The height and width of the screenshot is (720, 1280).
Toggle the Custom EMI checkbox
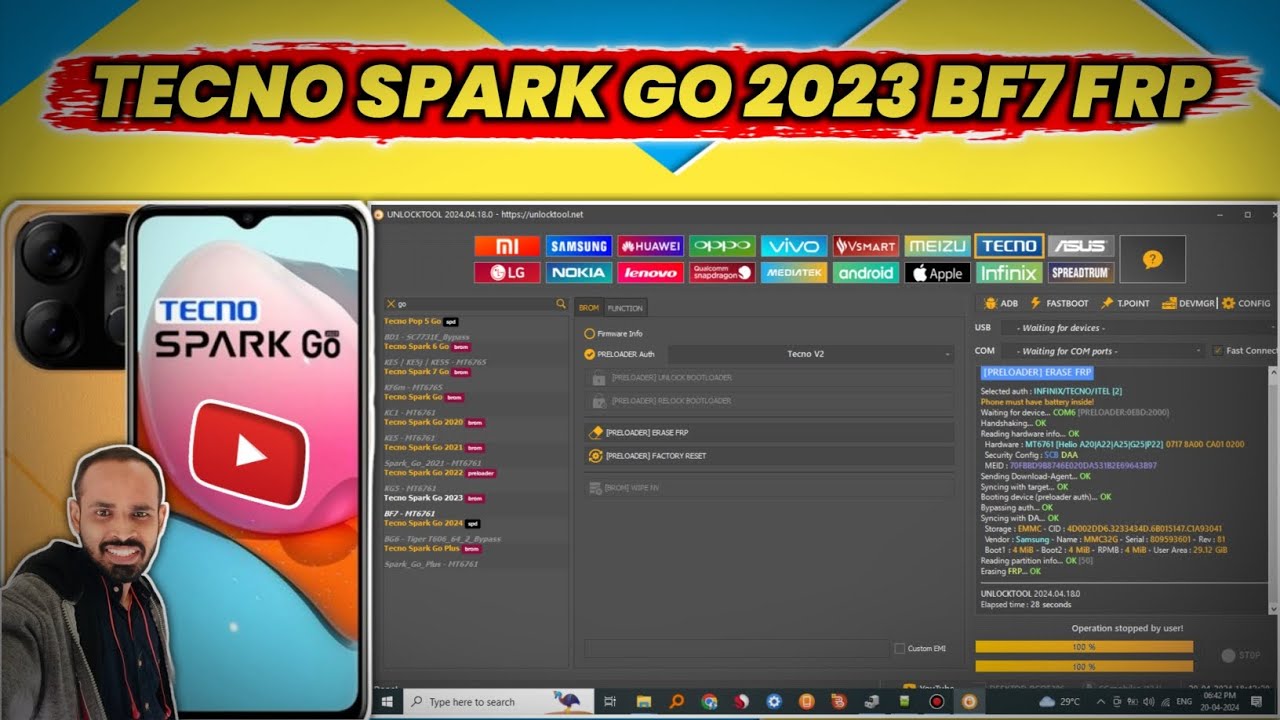900,648
